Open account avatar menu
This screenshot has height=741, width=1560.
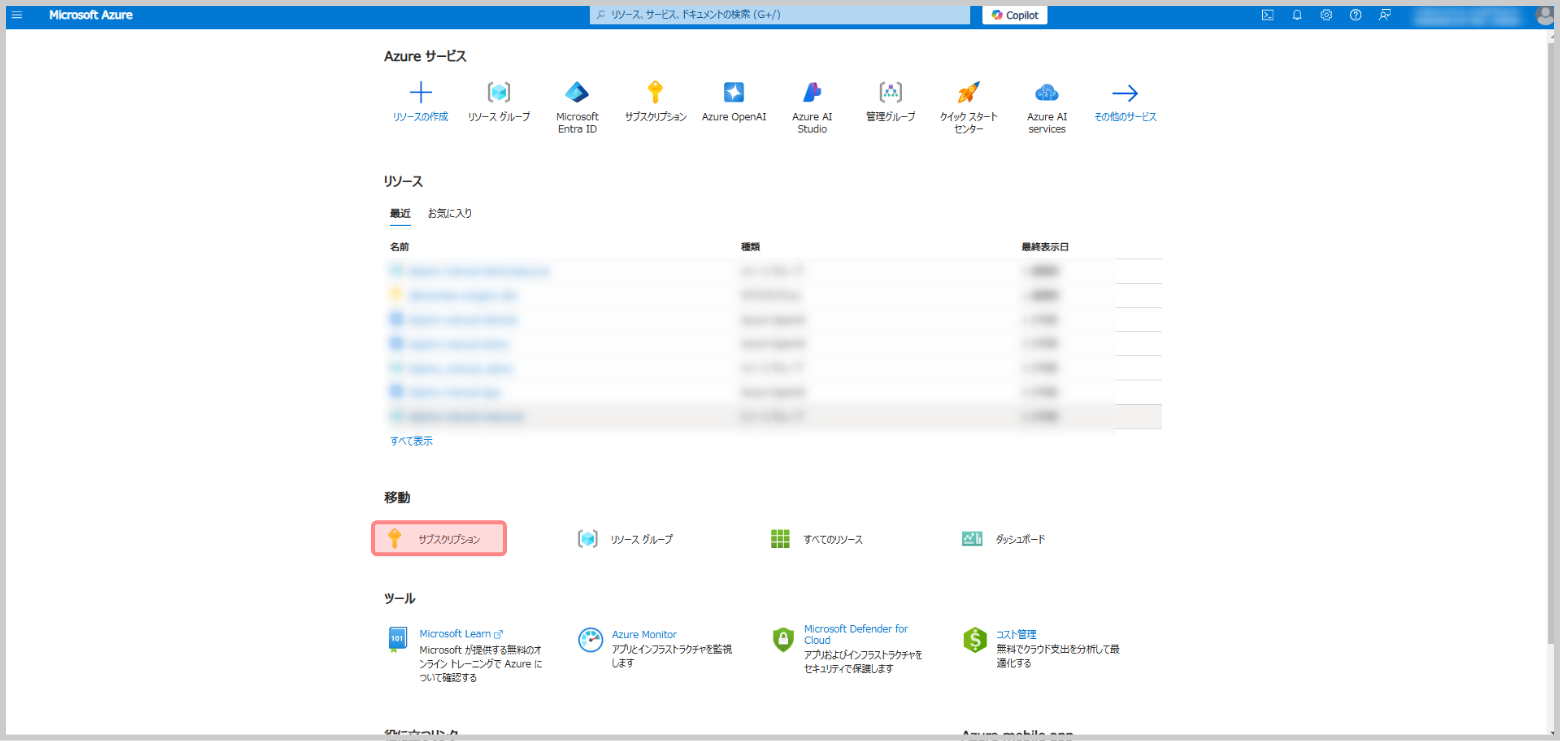click(x=1544, y=15)
